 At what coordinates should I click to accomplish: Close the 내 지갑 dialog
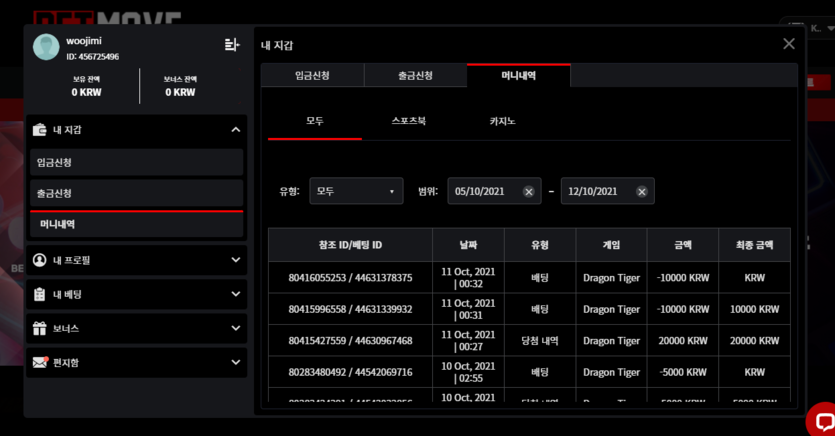click(789, 44)
